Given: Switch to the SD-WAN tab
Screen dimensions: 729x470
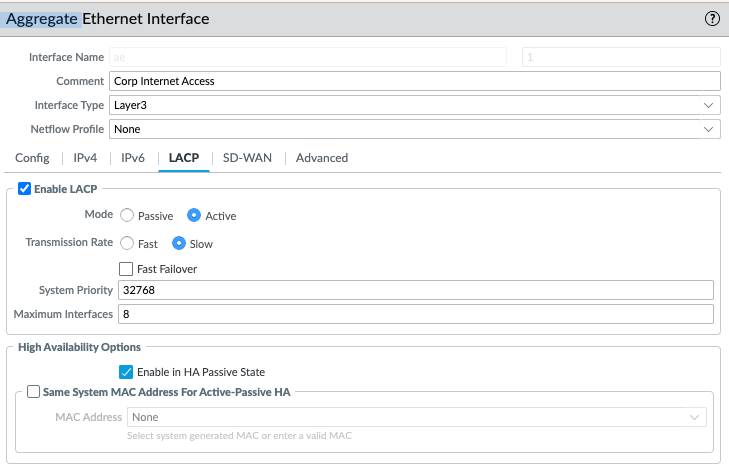Looking at the screenshot, I should [247, 158].
